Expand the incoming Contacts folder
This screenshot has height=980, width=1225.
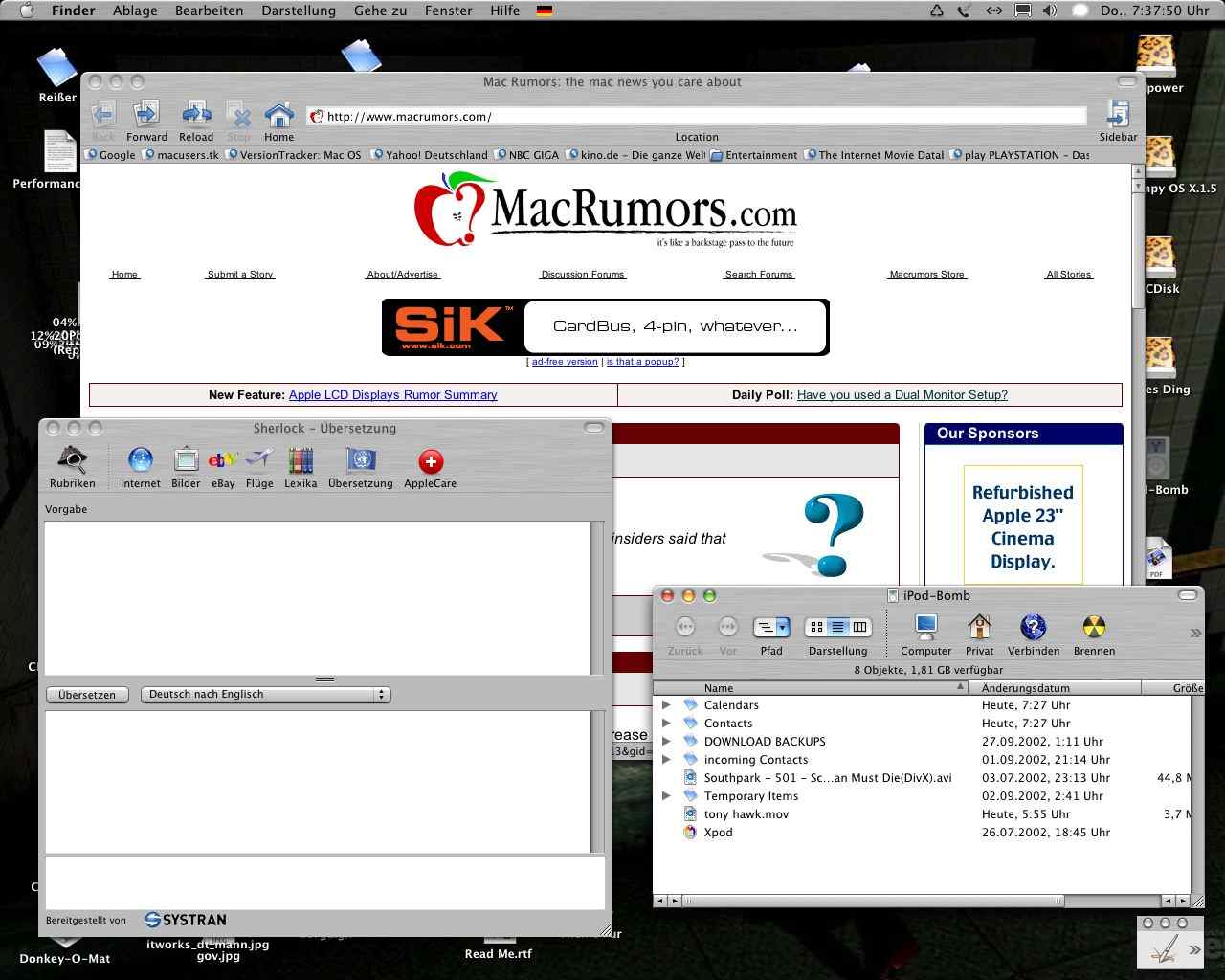point(667,760)
